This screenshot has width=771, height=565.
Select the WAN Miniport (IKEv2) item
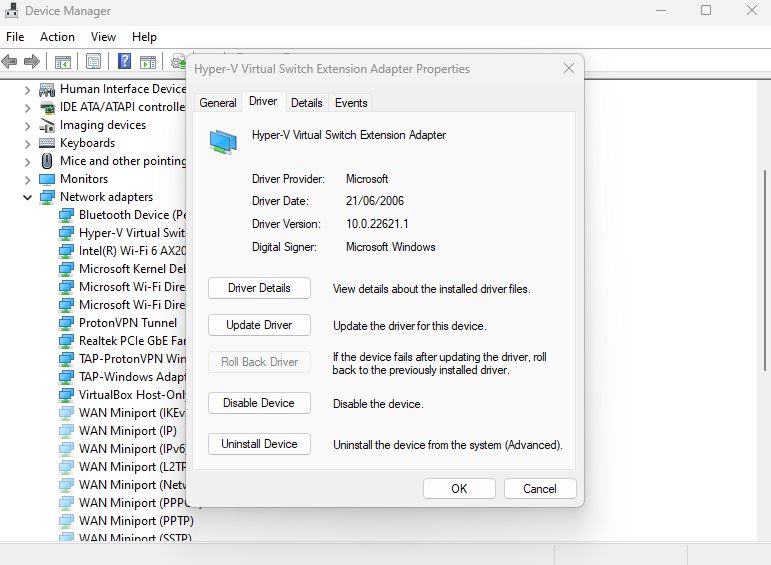click(132, 413)
